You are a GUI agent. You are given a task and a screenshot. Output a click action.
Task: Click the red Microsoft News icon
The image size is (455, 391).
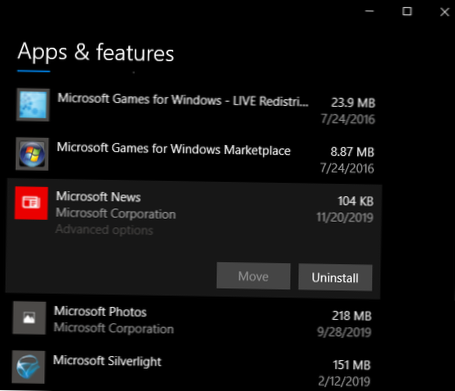coord(31,203)
